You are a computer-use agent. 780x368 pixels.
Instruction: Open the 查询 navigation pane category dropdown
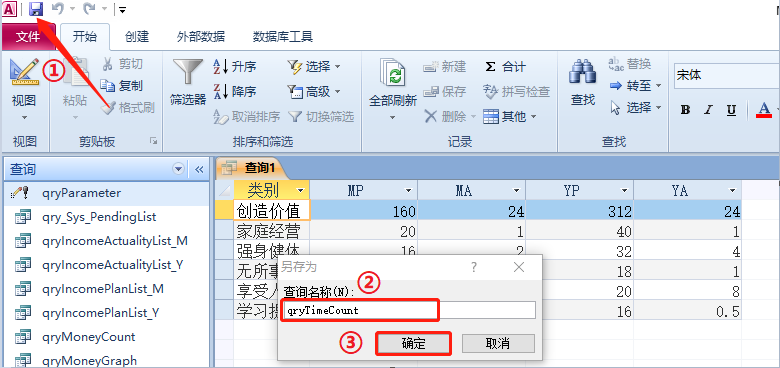178,170
